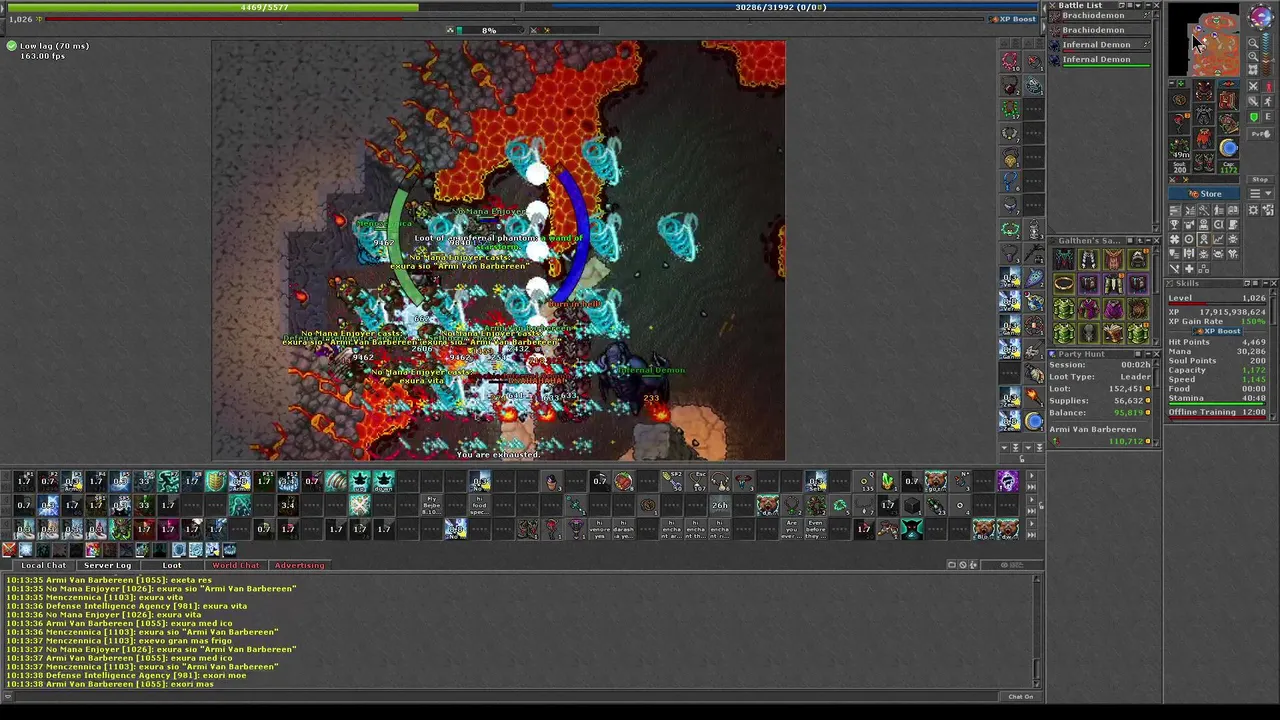Enable stand still red figure mode
The height and width of the screenshot is (720, 1280).
coord(1268,86)
